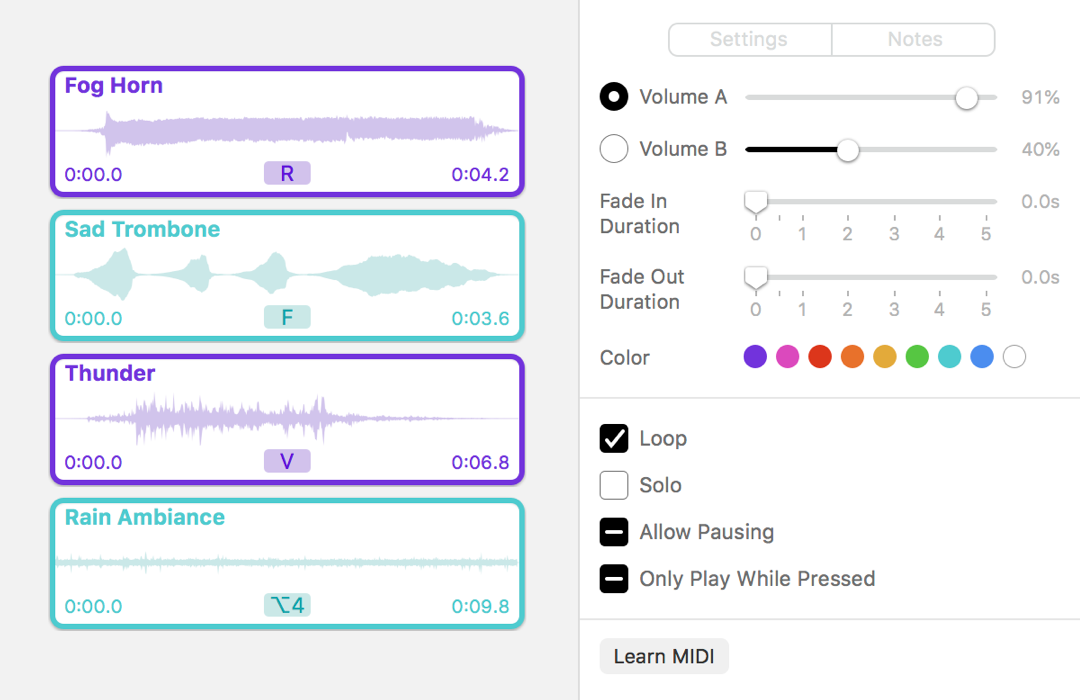
Task: Click the Volume B slider handle
Action: tap(848, 150)
